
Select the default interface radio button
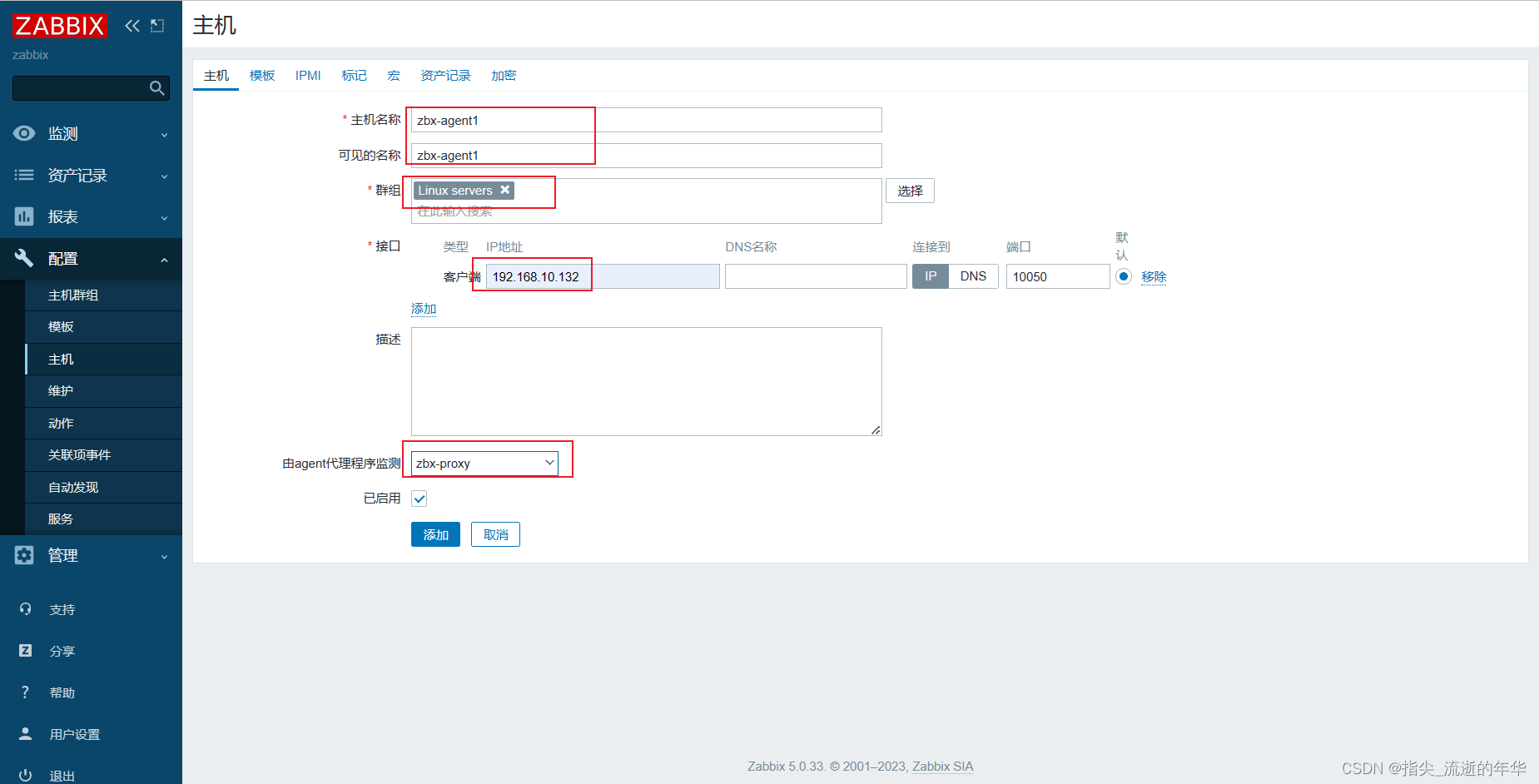[1124, 276]
